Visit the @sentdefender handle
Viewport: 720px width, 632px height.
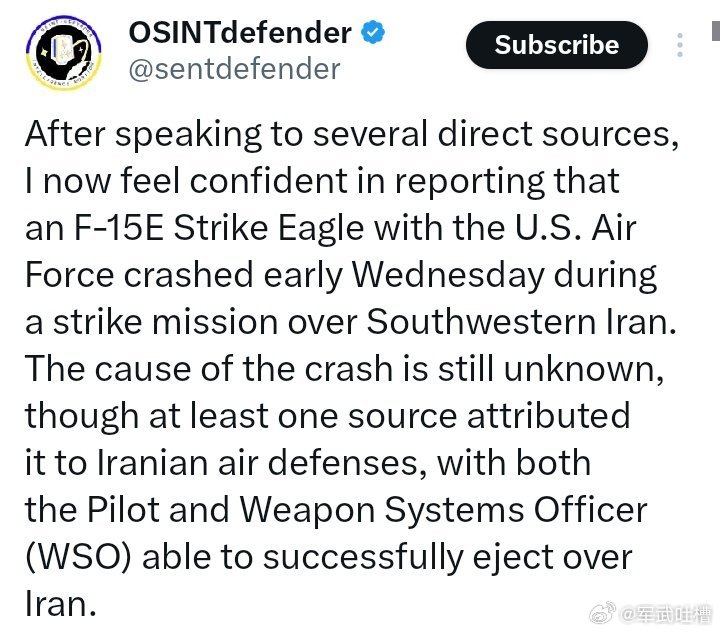click(235, 69)
